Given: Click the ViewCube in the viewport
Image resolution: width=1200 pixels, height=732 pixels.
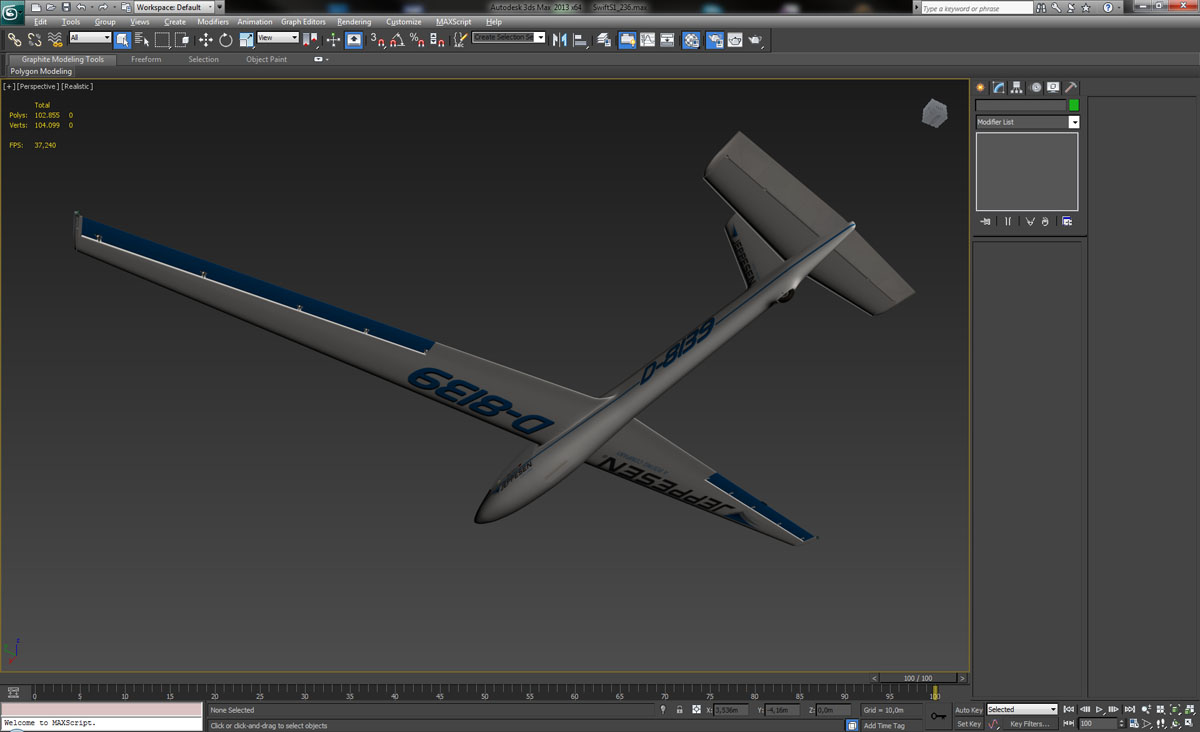Looking at the screenshot, I should click(x=934, y=114).
